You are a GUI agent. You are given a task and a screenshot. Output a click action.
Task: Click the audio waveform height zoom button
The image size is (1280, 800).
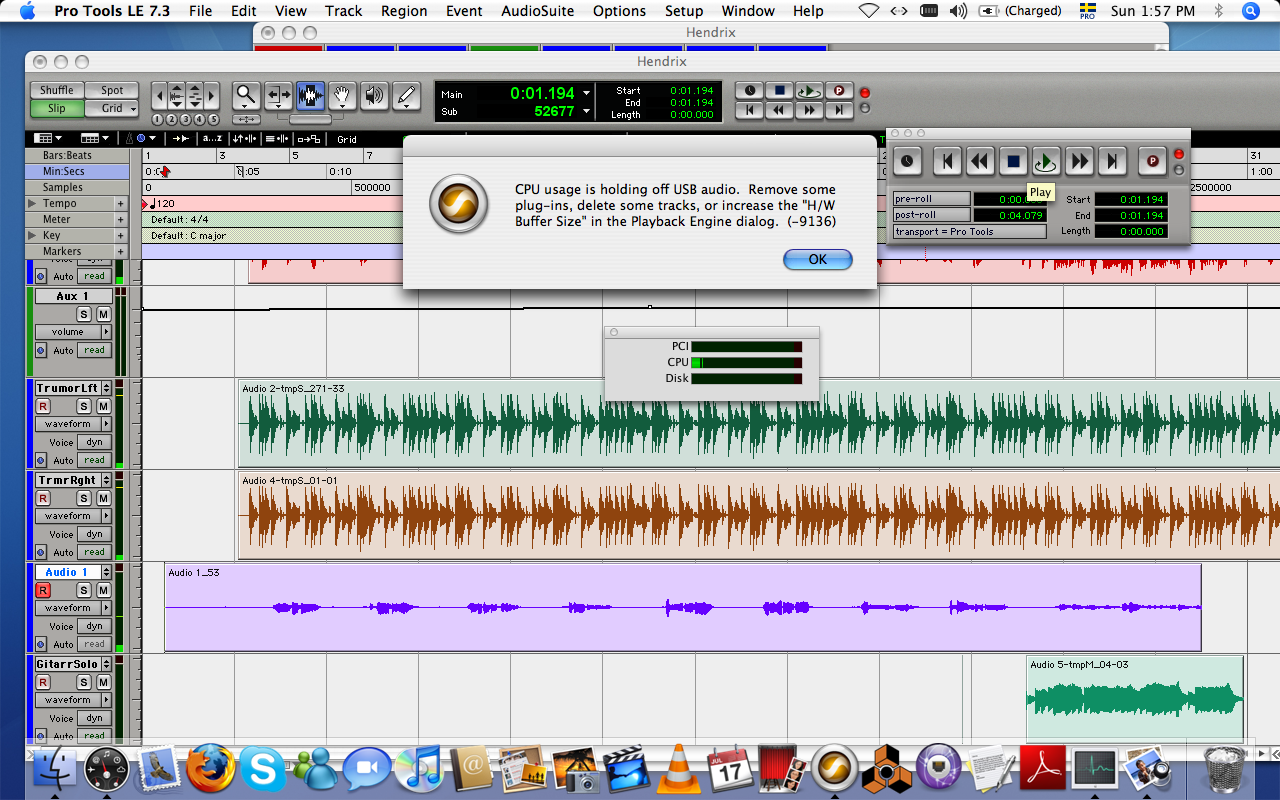pyautogui.click(x=177, y=96)
